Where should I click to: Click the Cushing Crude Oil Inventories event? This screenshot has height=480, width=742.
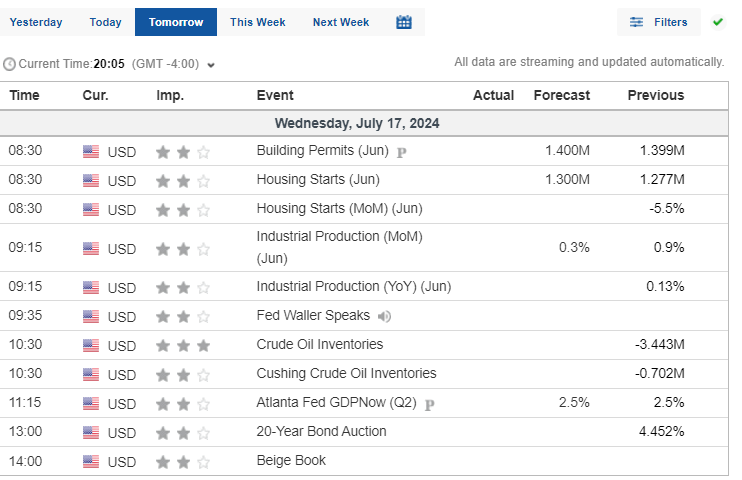tap(346, 373)
